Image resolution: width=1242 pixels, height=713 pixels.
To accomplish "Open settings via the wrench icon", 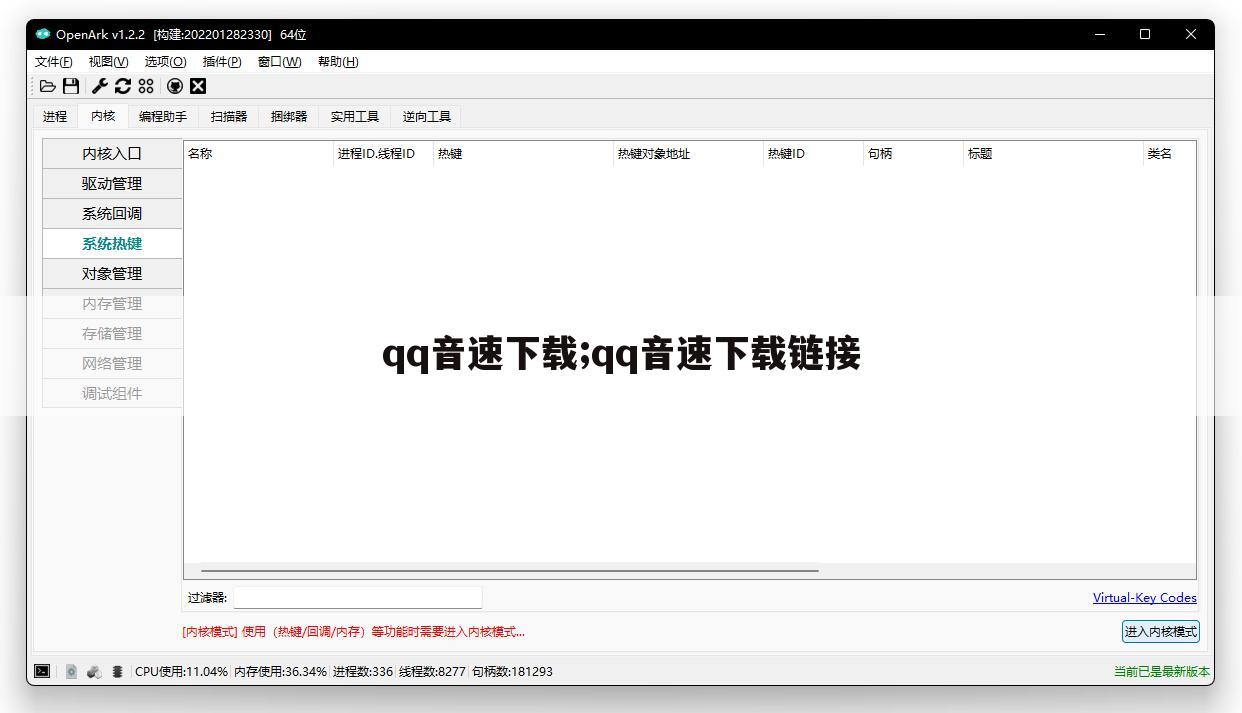I will coord(99,86).
